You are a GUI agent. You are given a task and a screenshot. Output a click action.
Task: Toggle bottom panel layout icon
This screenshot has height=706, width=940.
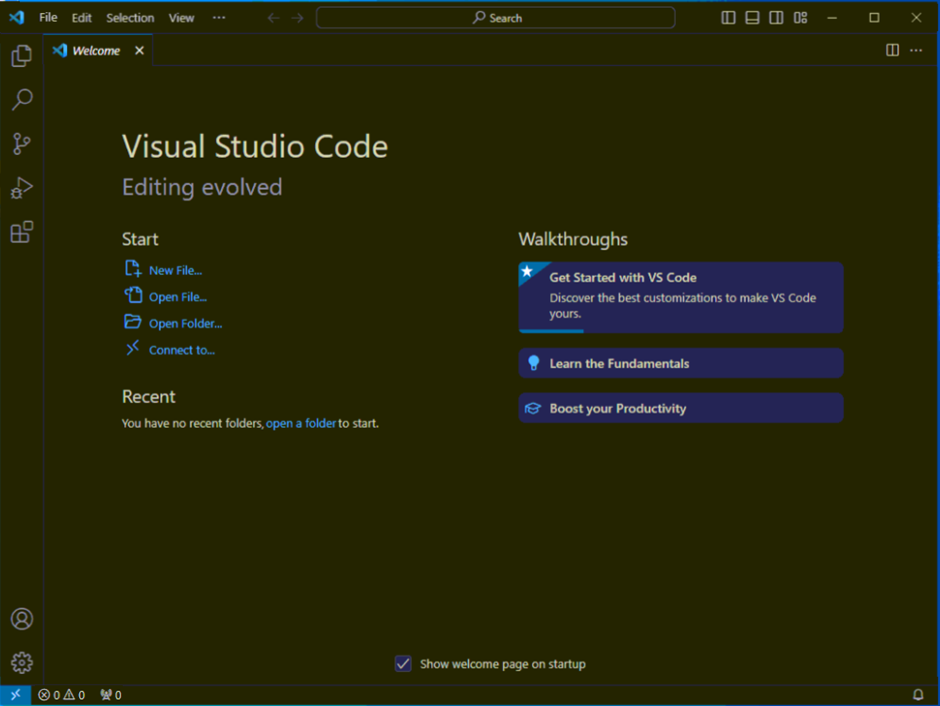pyautogui.click(x=752, y=17)
